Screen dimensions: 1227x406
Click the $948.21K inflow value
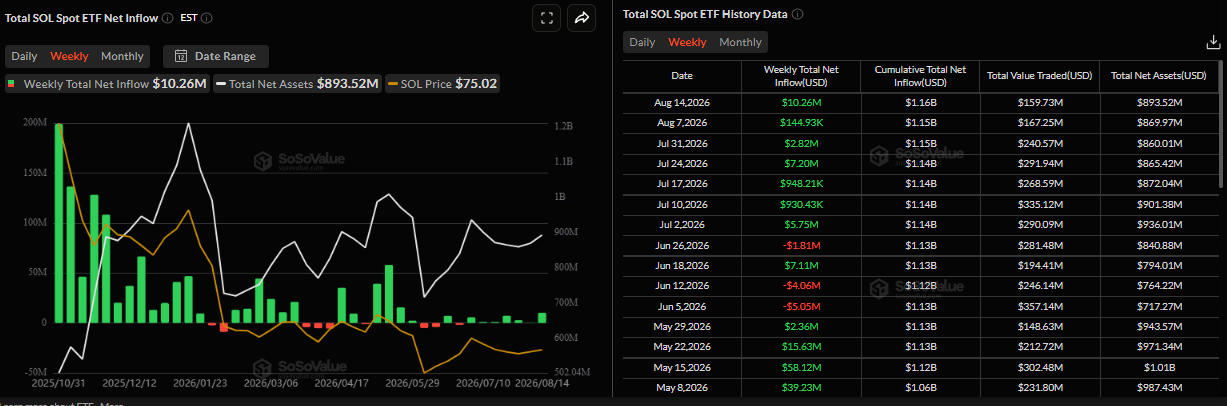(x=800, y=184)
